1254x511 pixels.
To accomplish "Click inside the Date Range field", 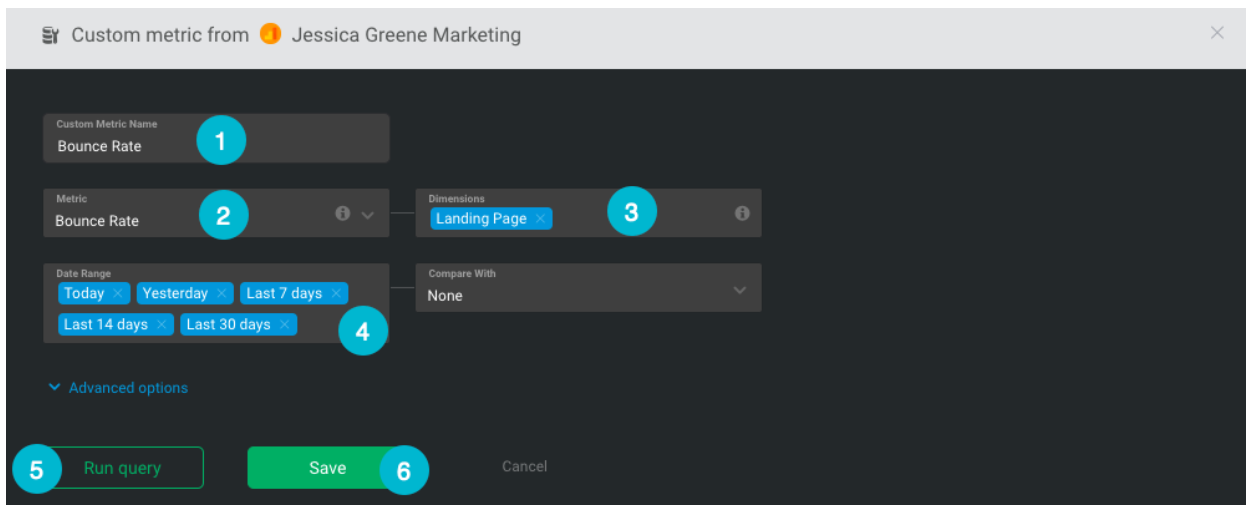I will point(320,324).
